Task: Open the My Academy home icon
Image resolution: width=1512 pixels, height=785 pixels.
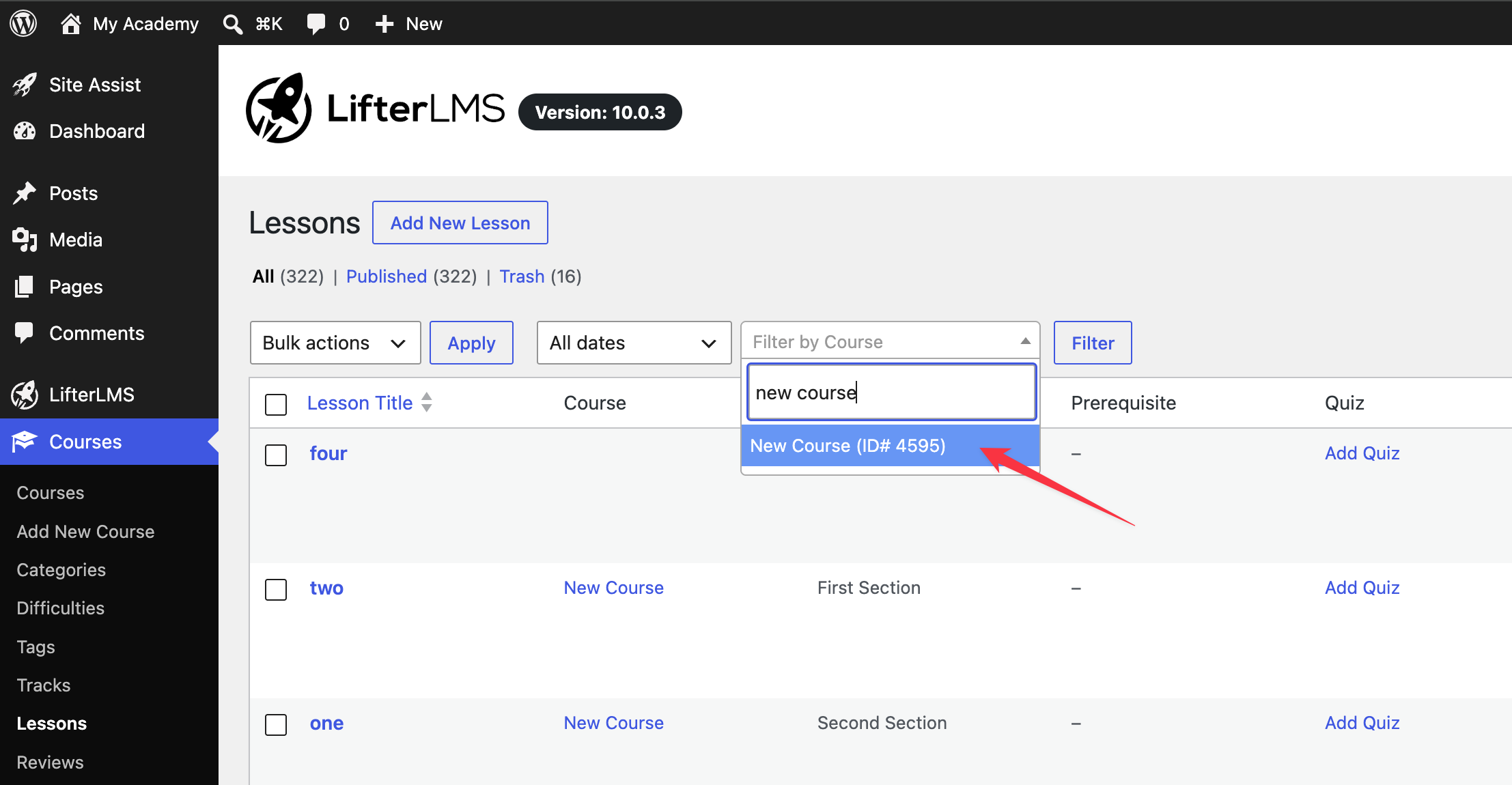Action: (70, 23)
